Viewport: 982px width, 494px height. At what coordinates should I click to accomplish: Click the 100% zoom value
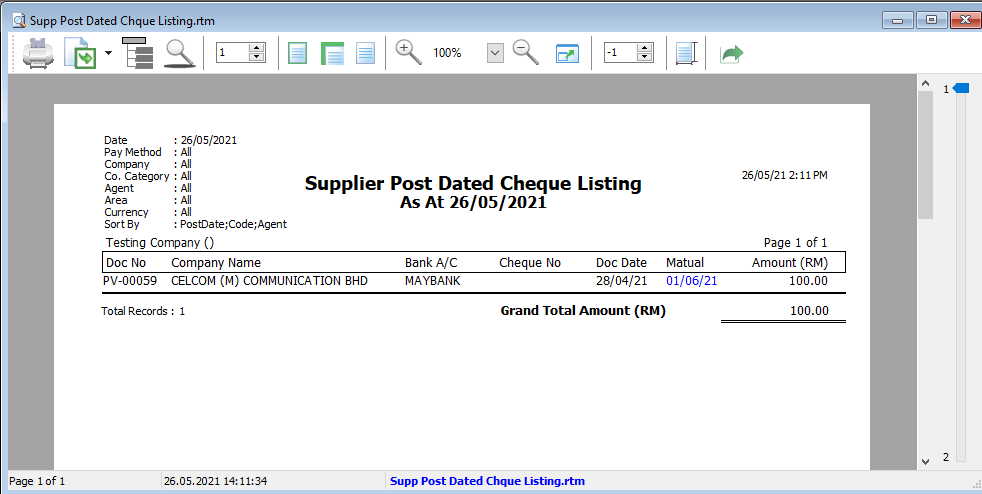pos(447,53)
